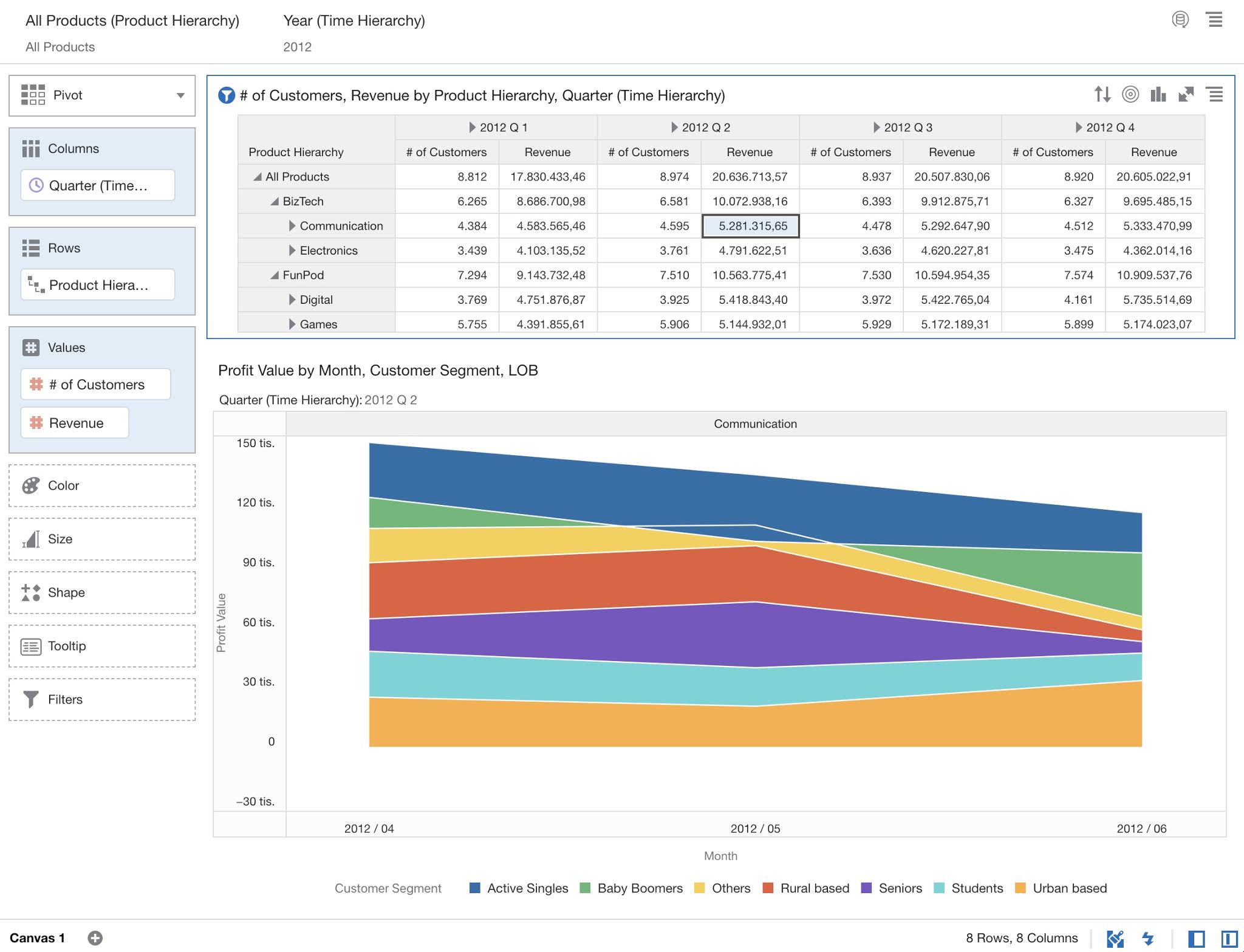Click the Seniors purple legend swatch

pyautogui.click(x=867, y=888)
